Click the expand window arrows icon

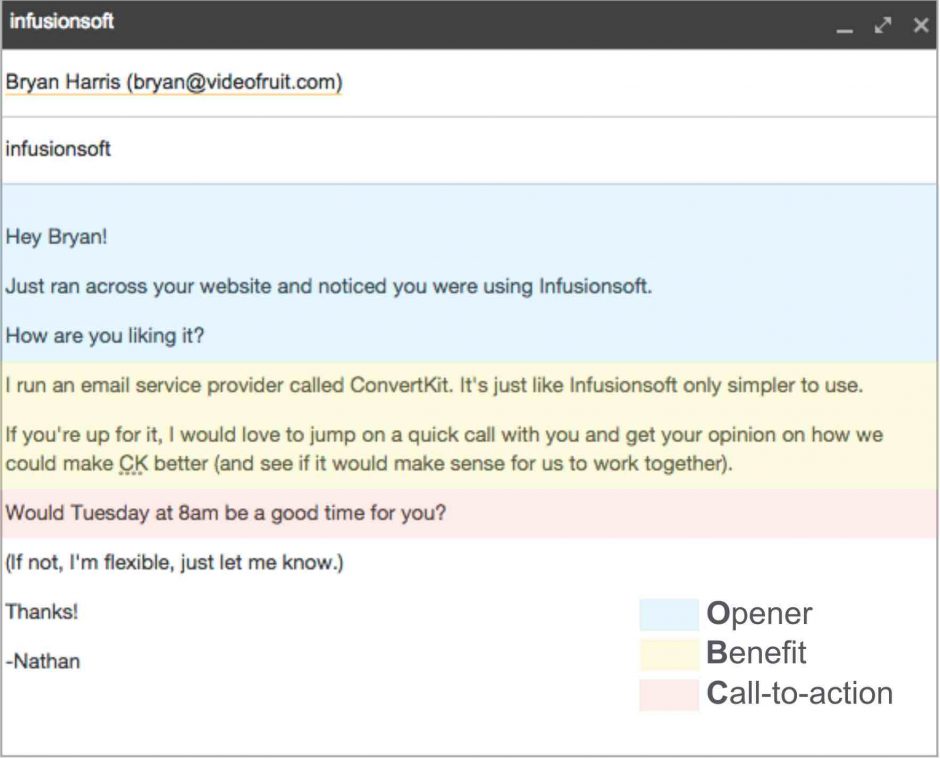point(883,23)
